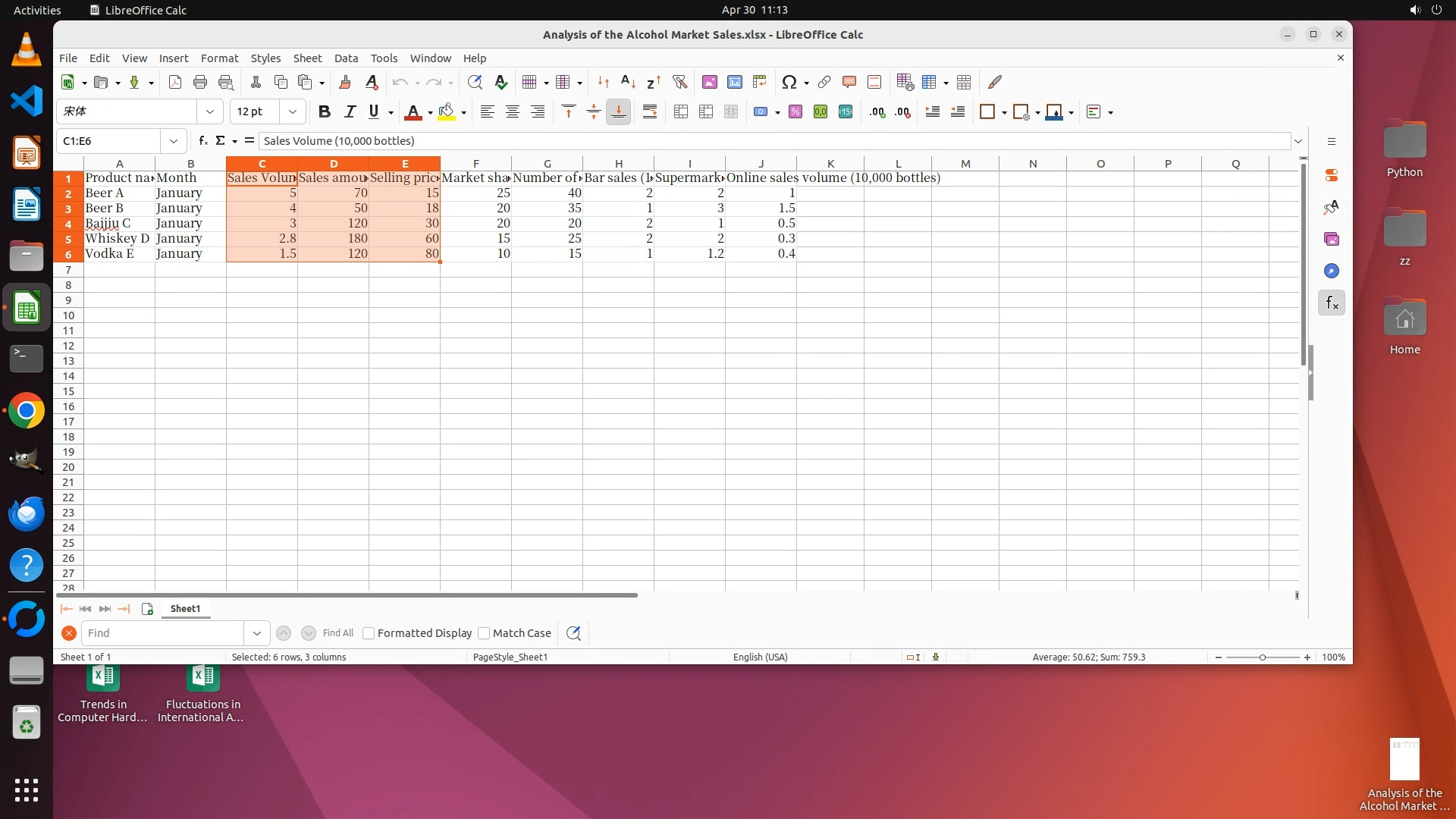This screenshot has width=1456, height=819.
Task: Expand the font name dropdown
Action: (x=210, y=112)
